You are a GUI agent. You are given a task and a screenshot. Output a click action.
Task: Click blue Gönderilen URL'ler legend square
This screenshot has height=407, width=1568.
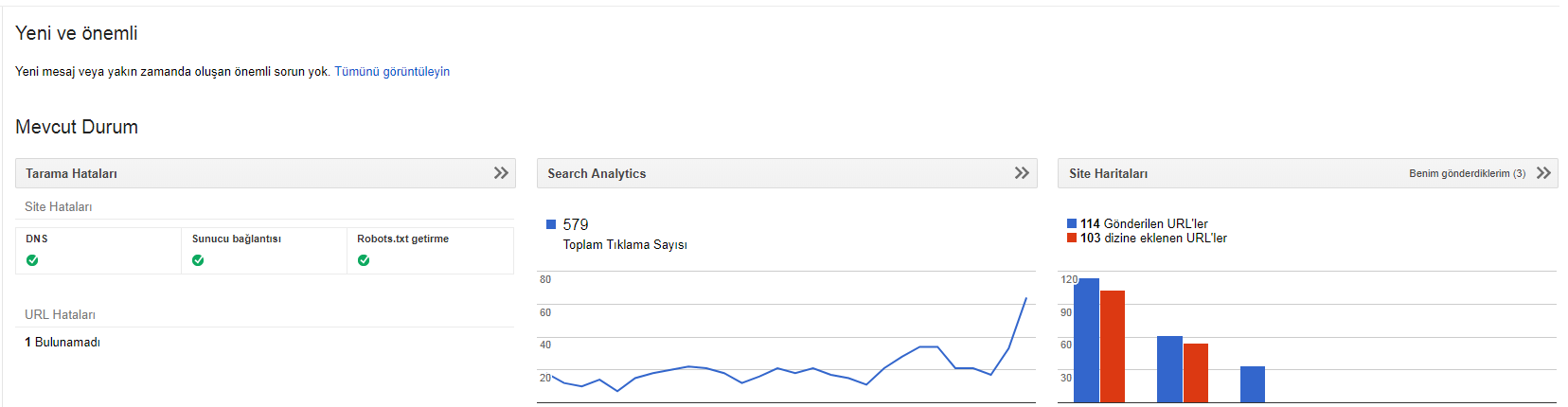[1072, 224]
